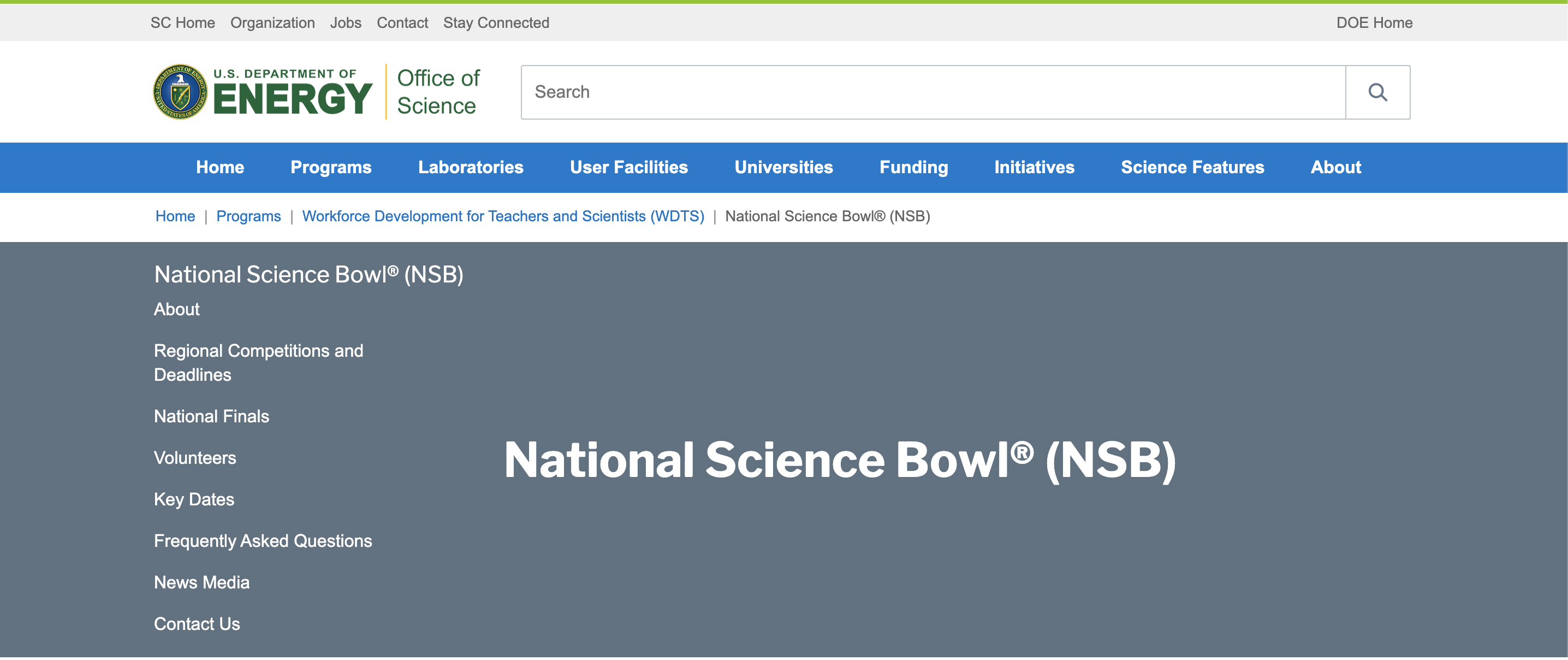Click the Workforce Development for Teachers breadcrumb
The image size is (1568, 660).
pyautogui.click(x=503, y=216)
